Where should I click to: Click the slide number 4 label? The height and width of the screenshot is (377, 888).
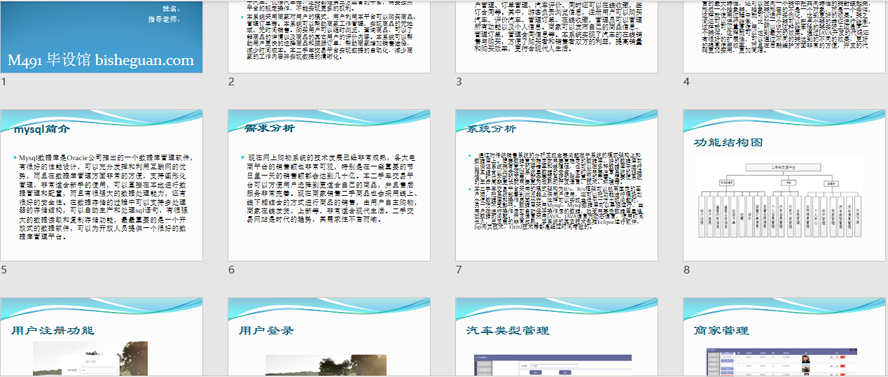pyautogui.click(x=686, y=82)
